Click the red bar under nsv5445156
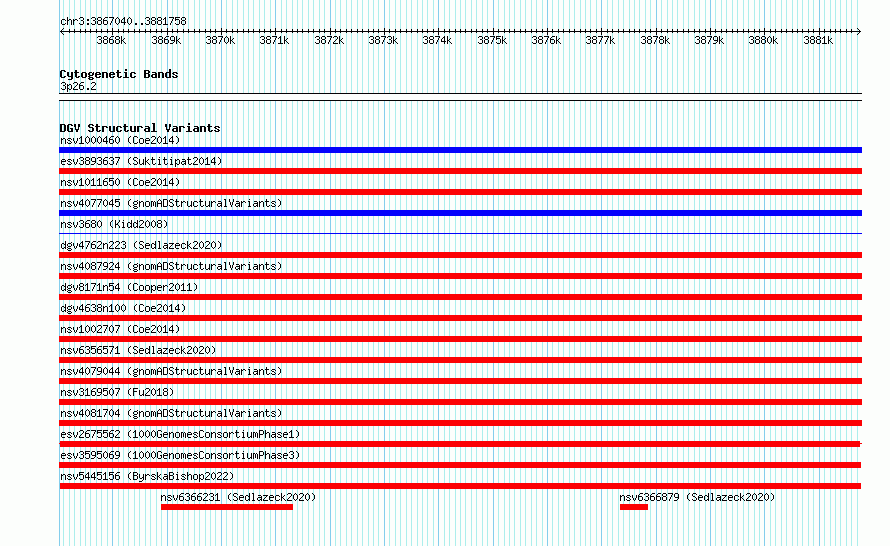This screenshot has height=546, width=890. pos(460,486)
